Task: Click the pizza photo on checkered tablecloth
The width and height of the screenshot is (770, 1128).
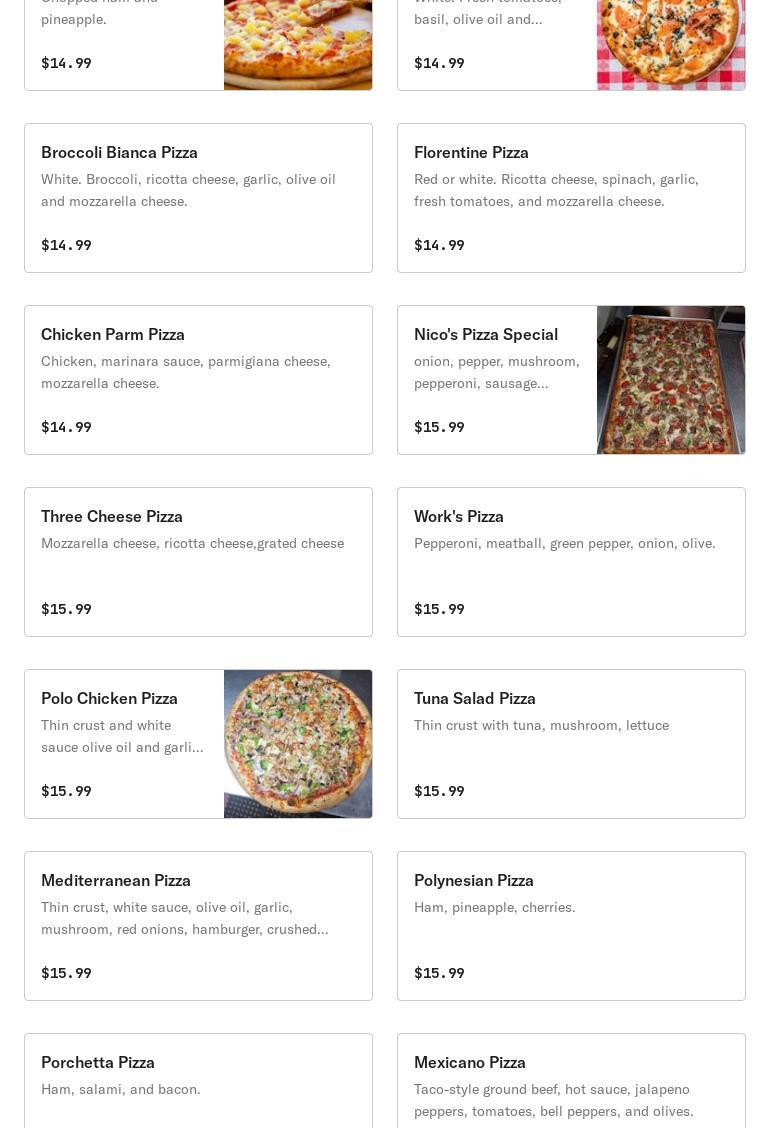Action: tap(671, 45)
